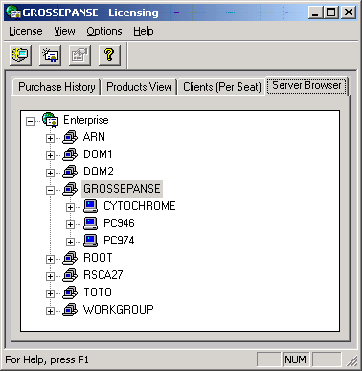Select the DOM1 tree label
The width and height of the screenshot is (362, 371).
coord(98,154)
